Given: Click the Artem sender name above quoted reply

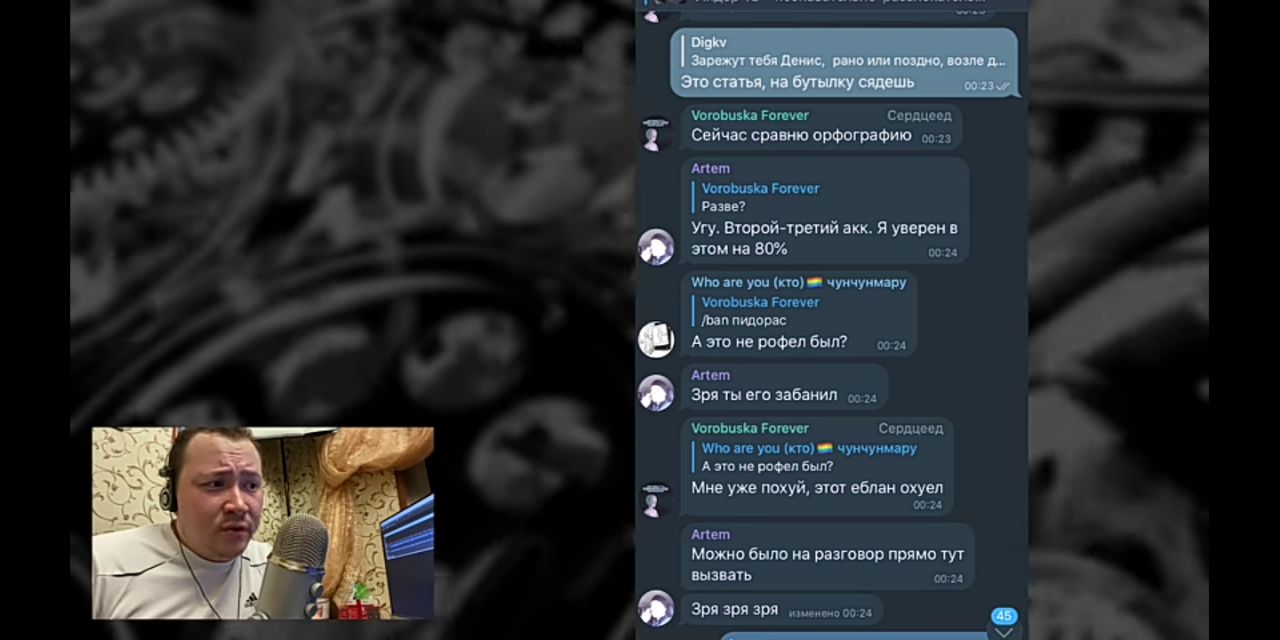Looking at the screenshot, I should pos(710,168).
